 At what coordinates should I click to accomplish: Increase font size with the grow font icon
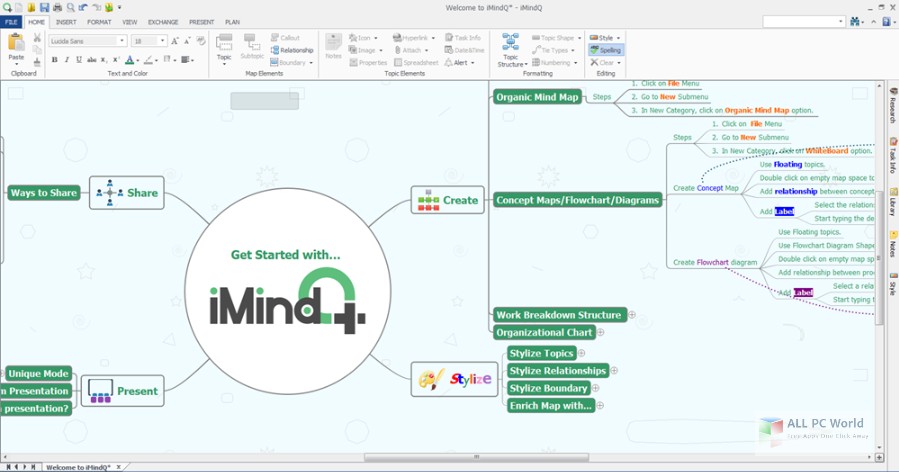175,41
